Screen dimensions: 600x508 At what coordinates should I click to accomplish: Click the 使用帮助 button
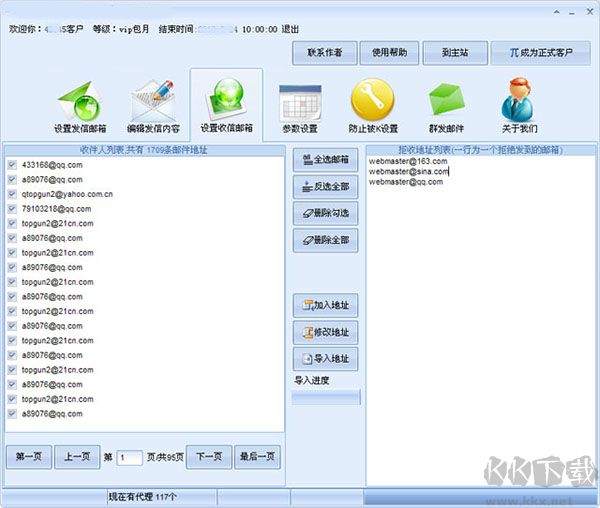click(390, 53)
